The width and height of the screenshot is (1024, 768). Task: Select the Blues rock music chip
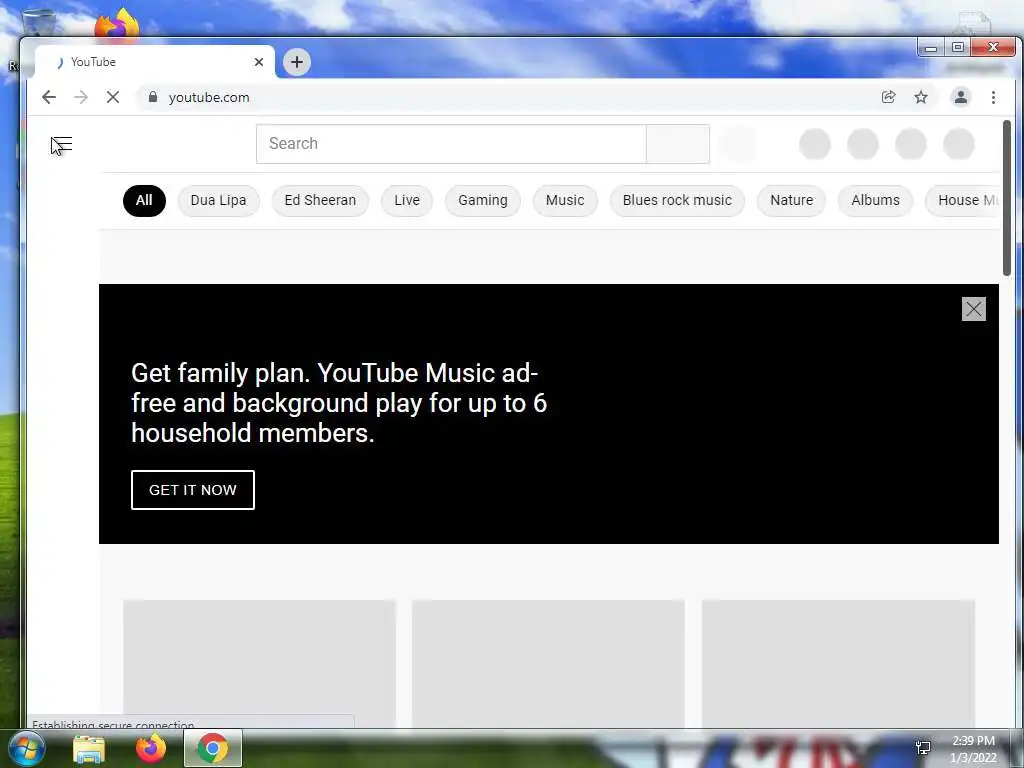pos(677,200)
